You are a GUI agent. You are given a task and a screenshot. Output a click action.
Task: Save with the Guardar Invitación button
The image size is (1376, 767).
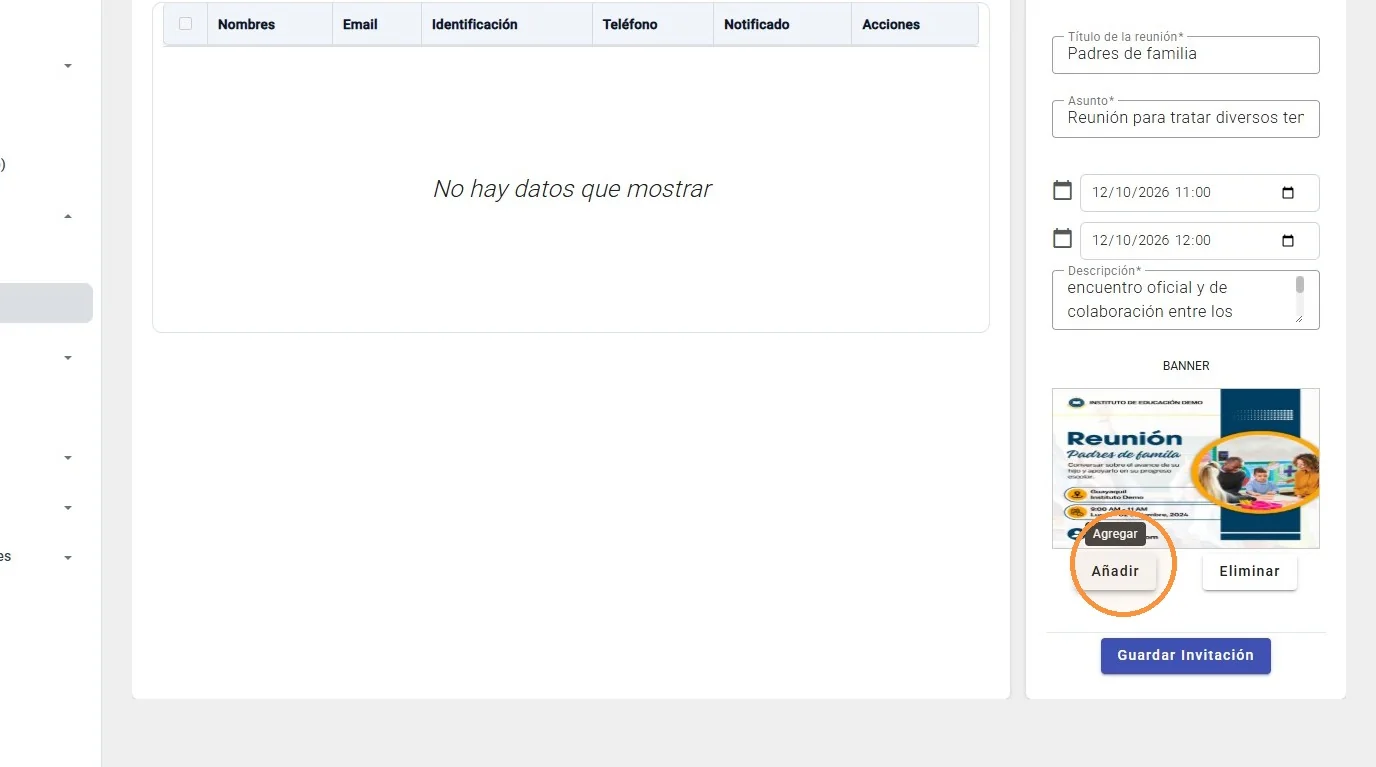pyautogui.click(x=1186, y=656)
